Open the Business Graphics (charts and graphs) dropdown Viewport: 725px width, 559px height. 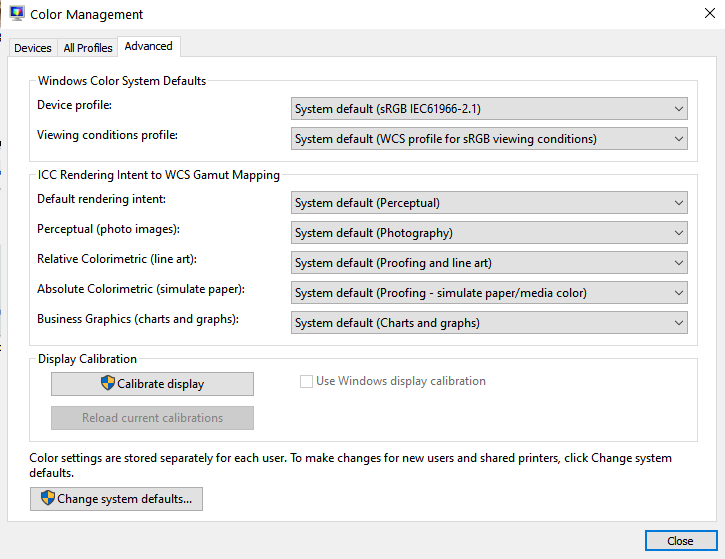489,323
